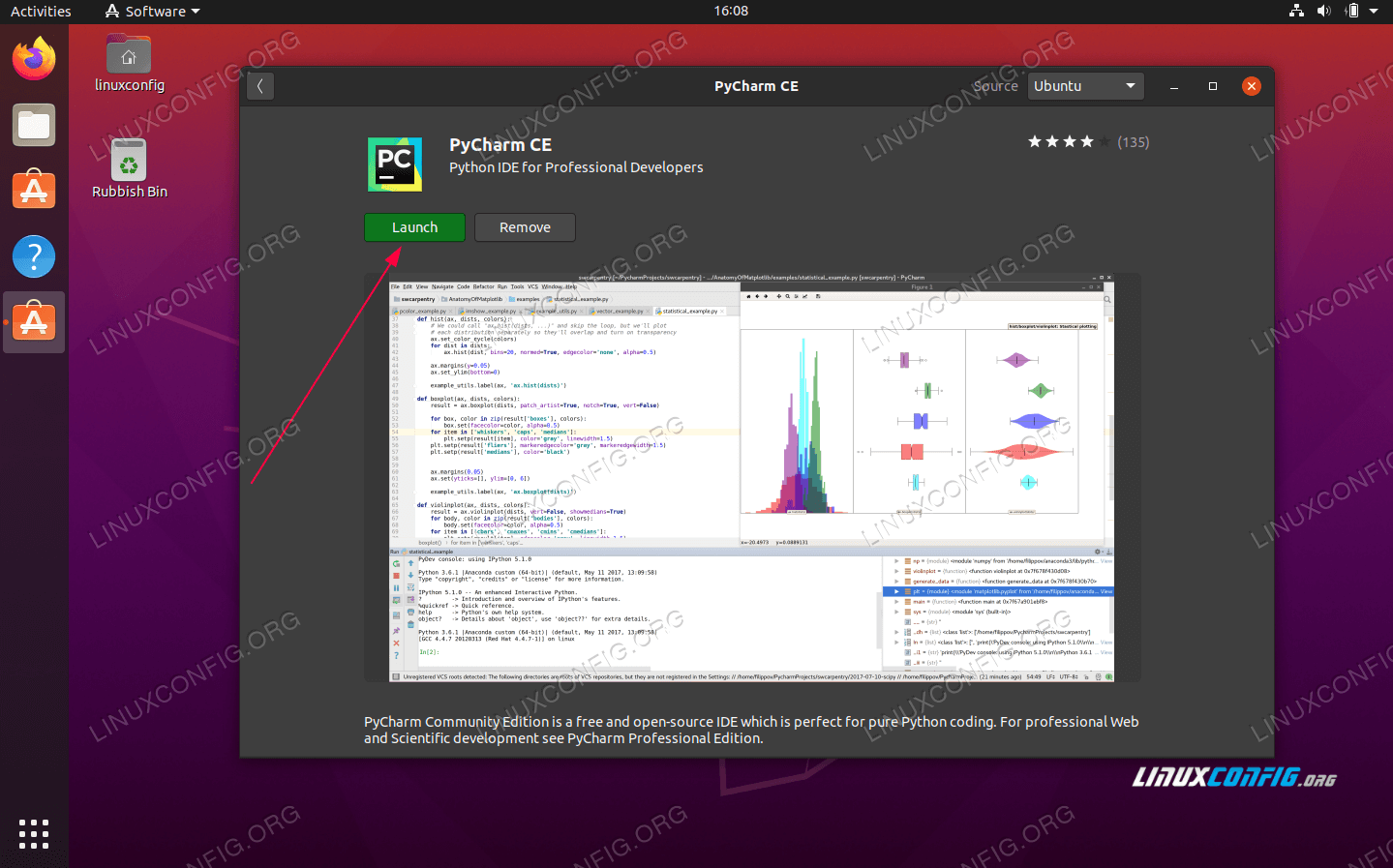Open Files from the dock
The image size is (1393, 868).
point(34,126)
